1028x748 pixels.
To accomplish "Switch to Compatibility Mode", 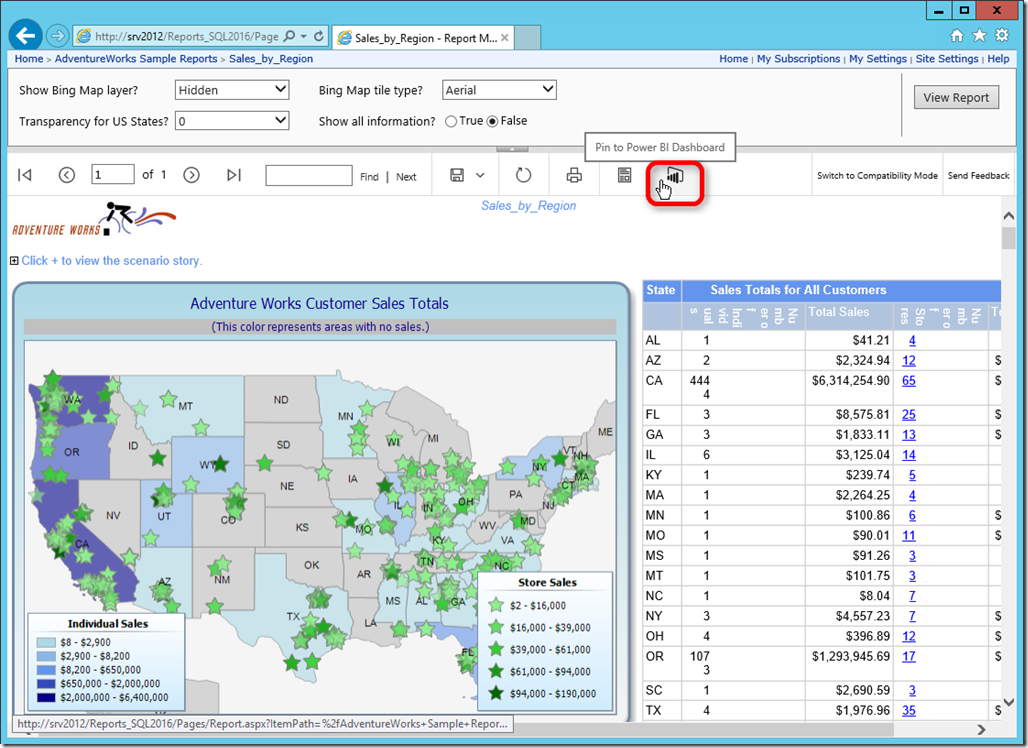I will (x=877, y=175).
